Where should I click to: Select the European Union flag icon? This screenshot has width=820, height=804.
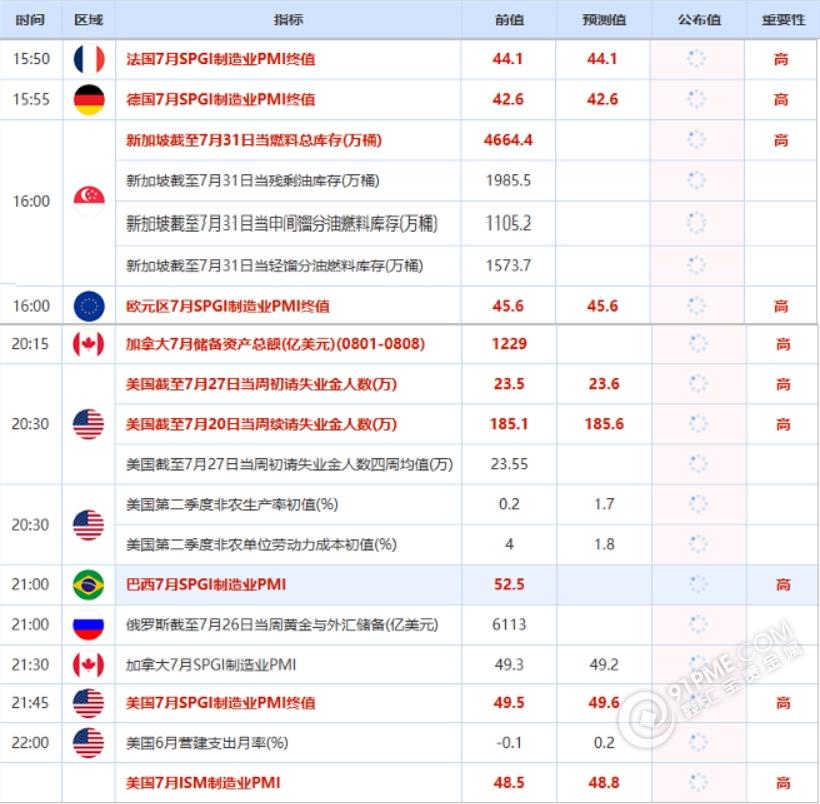tap(89, 306)
